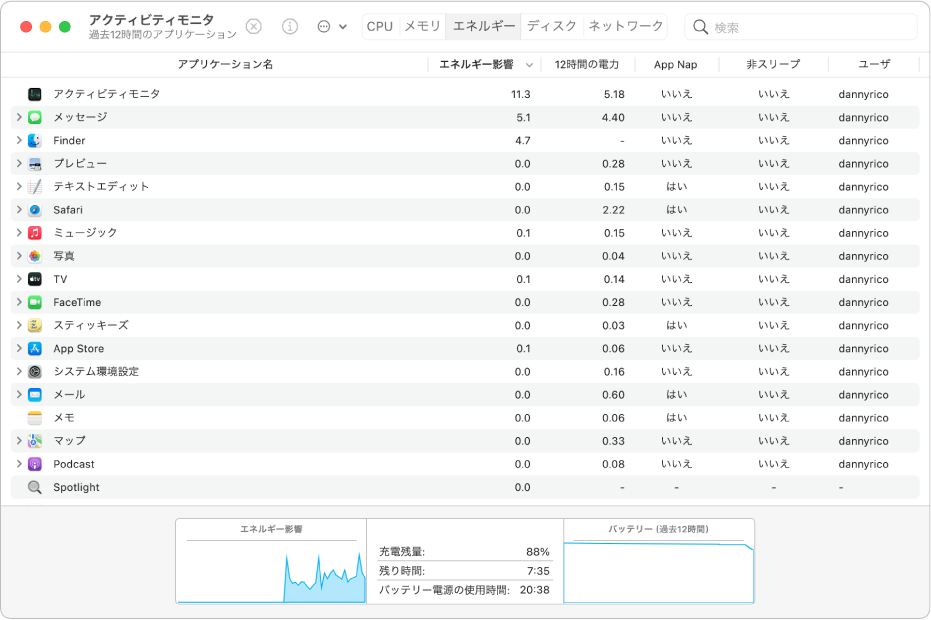Click the 写真 app icon
This screenshot has width=931, height=620.
(35, 256)
